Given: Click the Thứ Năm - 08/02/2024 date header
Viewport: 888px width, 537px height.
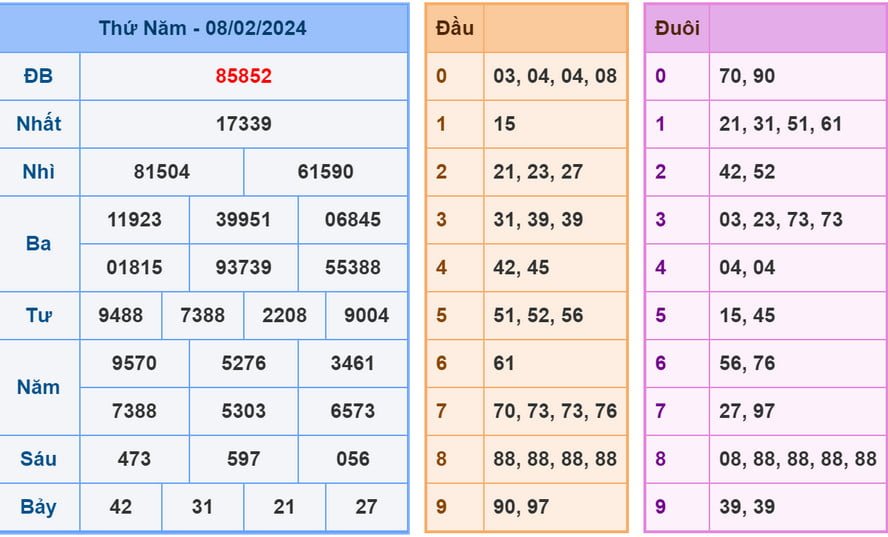Looking at the screenshot, I should click(x=203, y=28).
